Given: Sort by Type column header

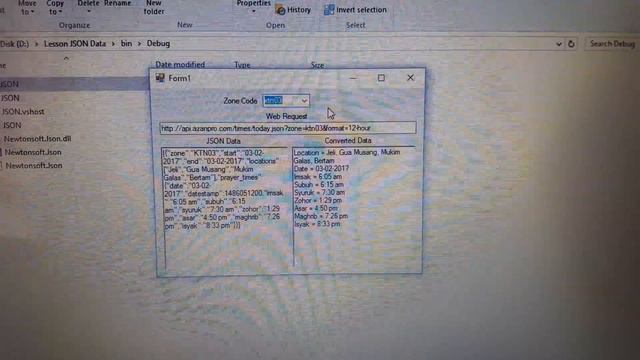Looking at the screenshot, I should (242, 65).
